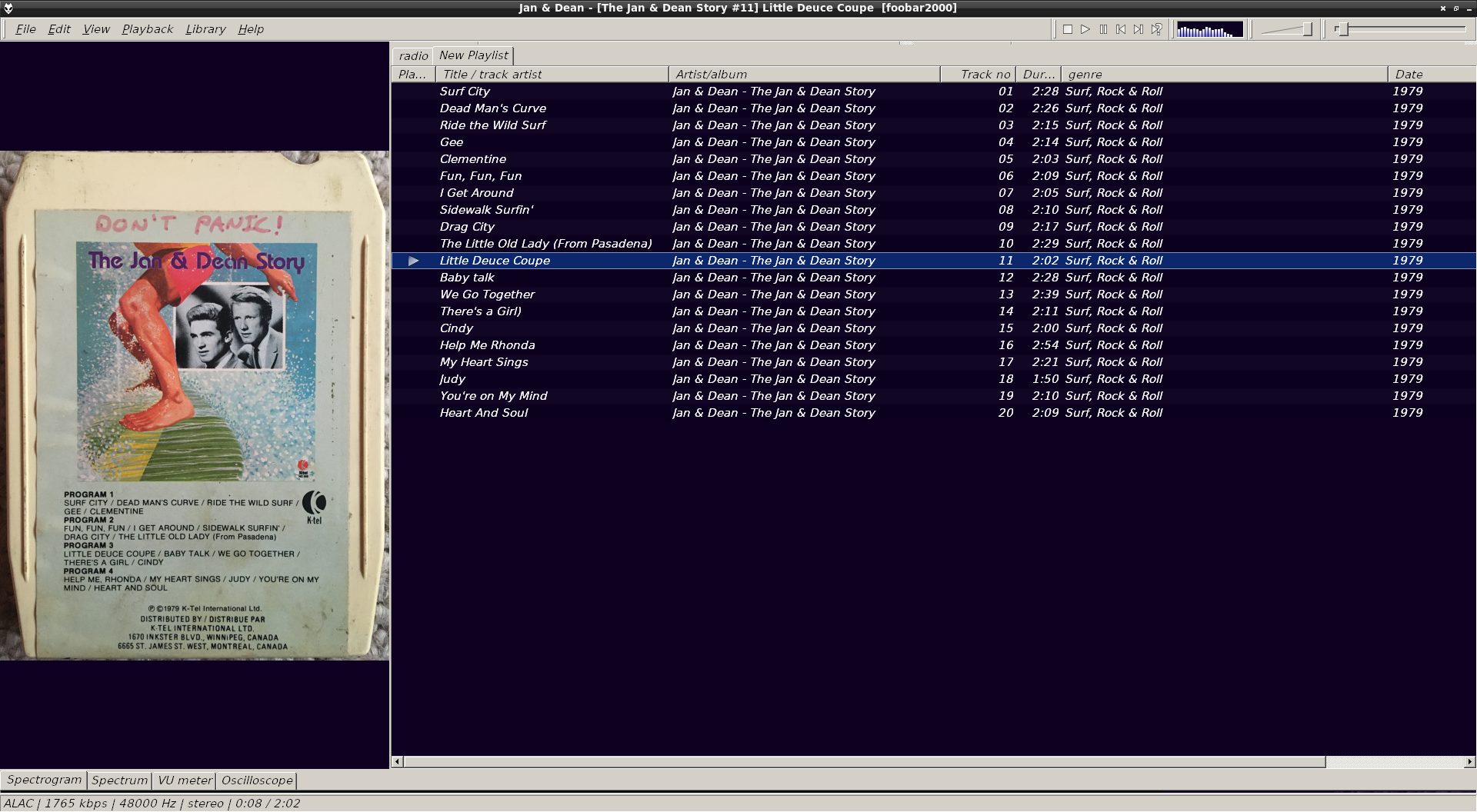Click the now-playing arrow indicator

414,261
